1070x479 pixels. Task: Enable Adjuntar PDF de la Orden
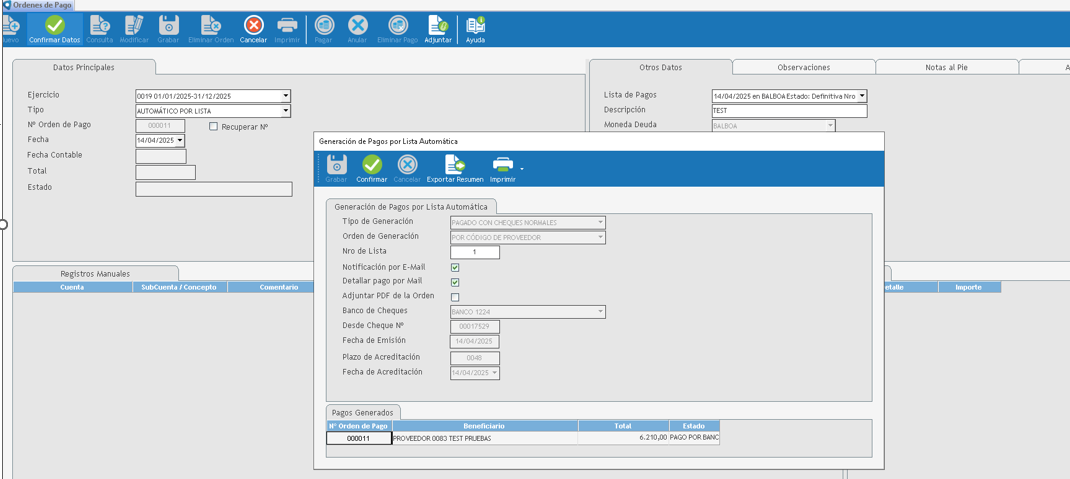click(x=455, y=297)
